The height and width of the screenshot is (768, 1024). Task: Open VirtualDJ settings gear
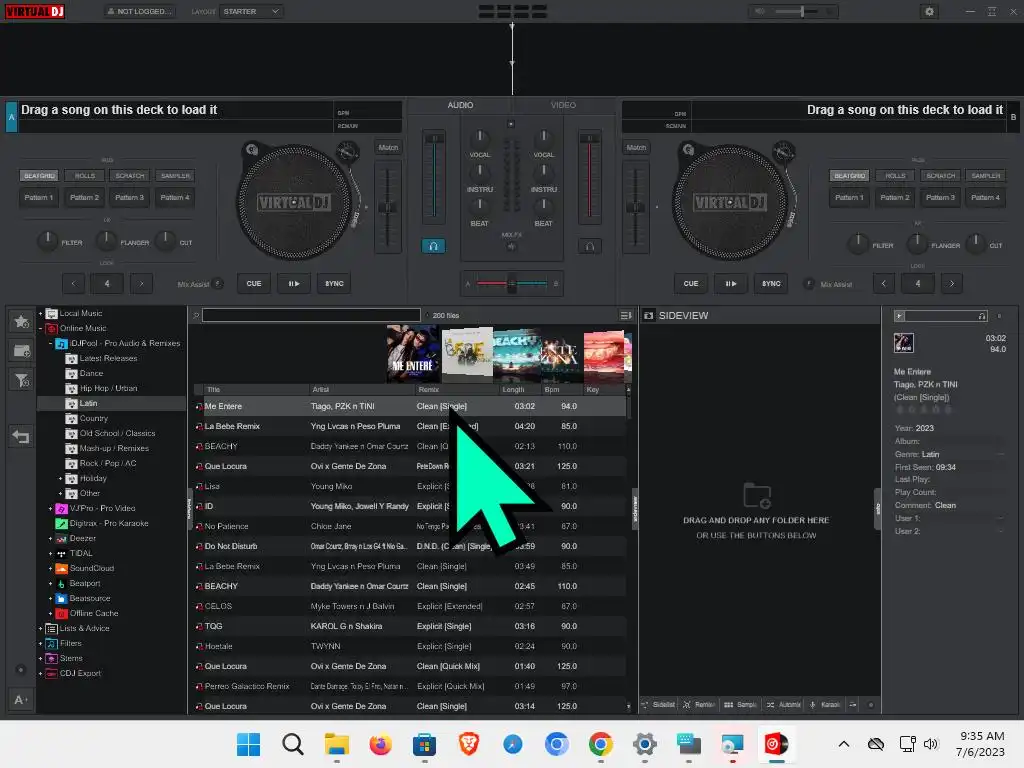click(929, 11)
